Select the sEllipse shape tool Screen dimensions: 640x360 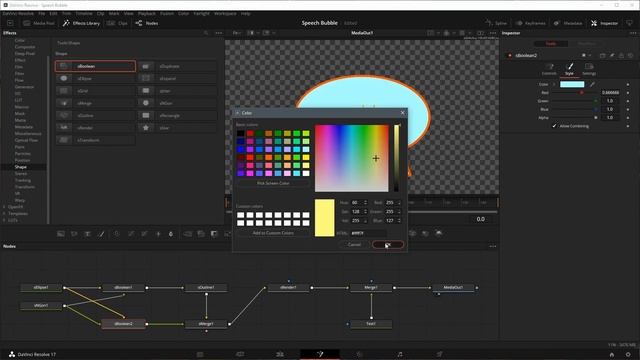(95, 78)
